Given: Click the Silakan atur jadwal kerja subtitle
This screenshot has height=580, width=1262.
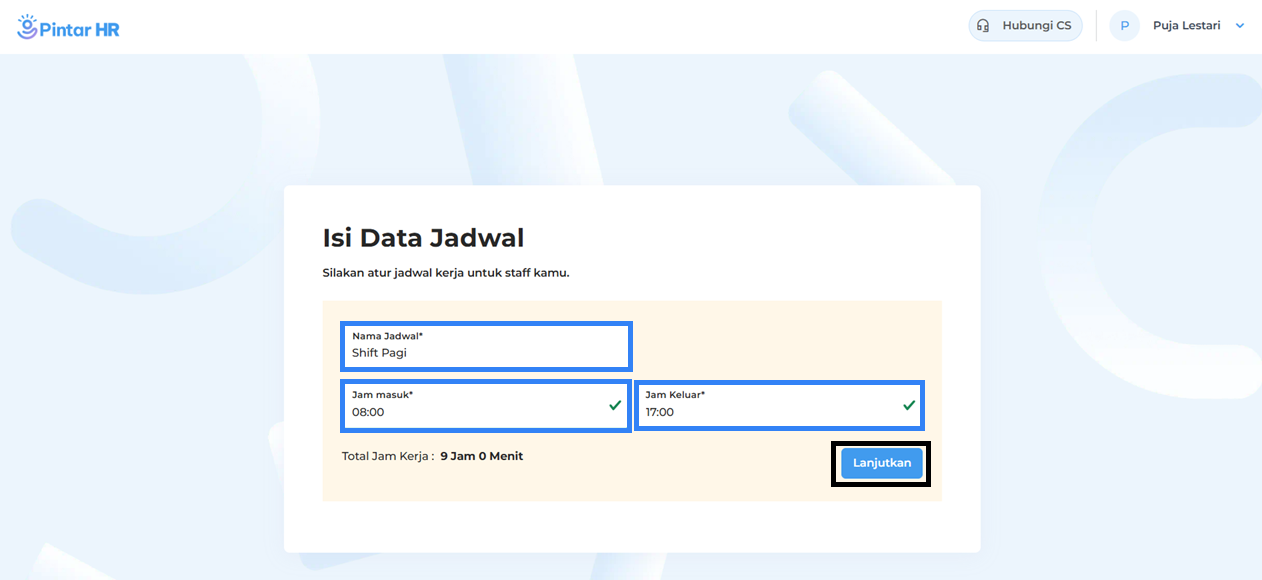Looking at the screenshot, I should tap(446, 272).
